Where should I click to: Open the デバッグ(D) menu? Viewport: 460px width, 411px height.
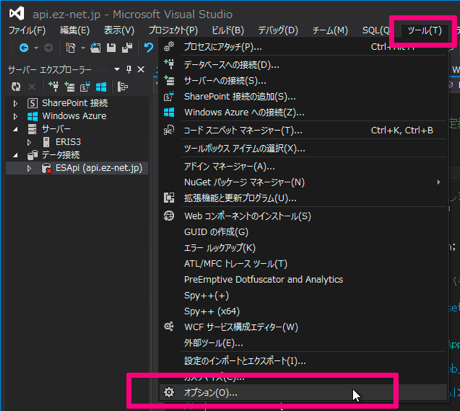point(278,30)
